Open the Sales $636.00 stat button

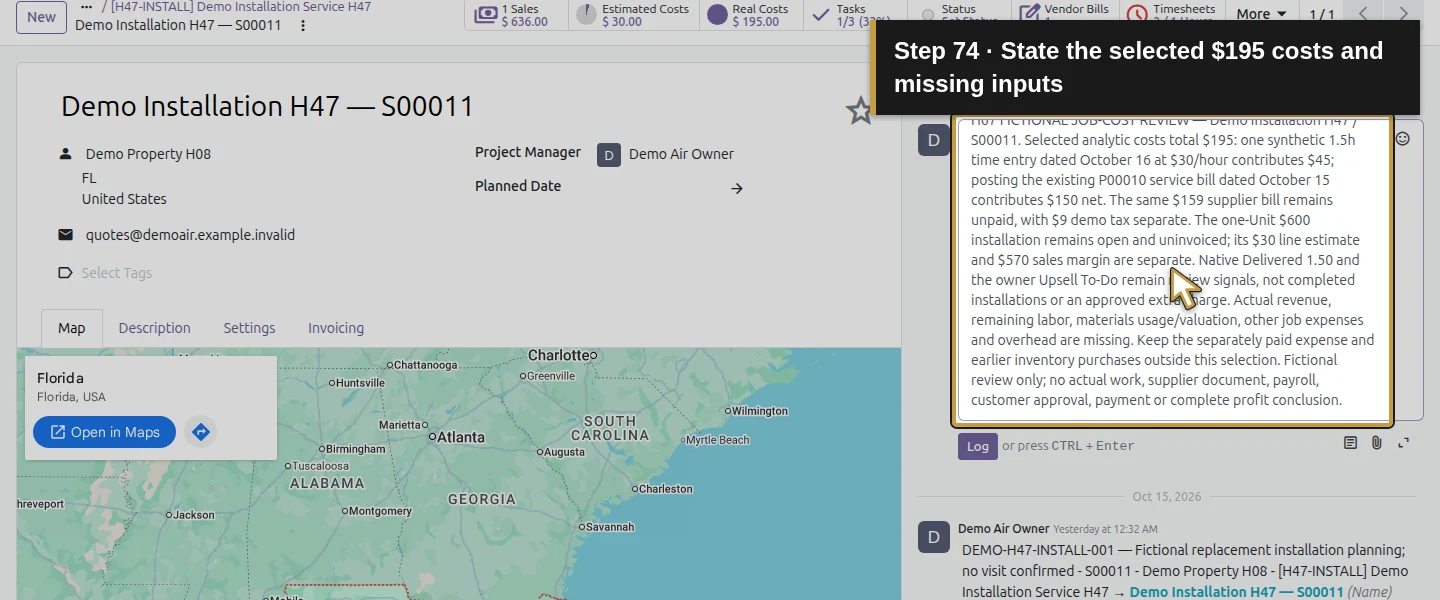click(x=516, y=15)
